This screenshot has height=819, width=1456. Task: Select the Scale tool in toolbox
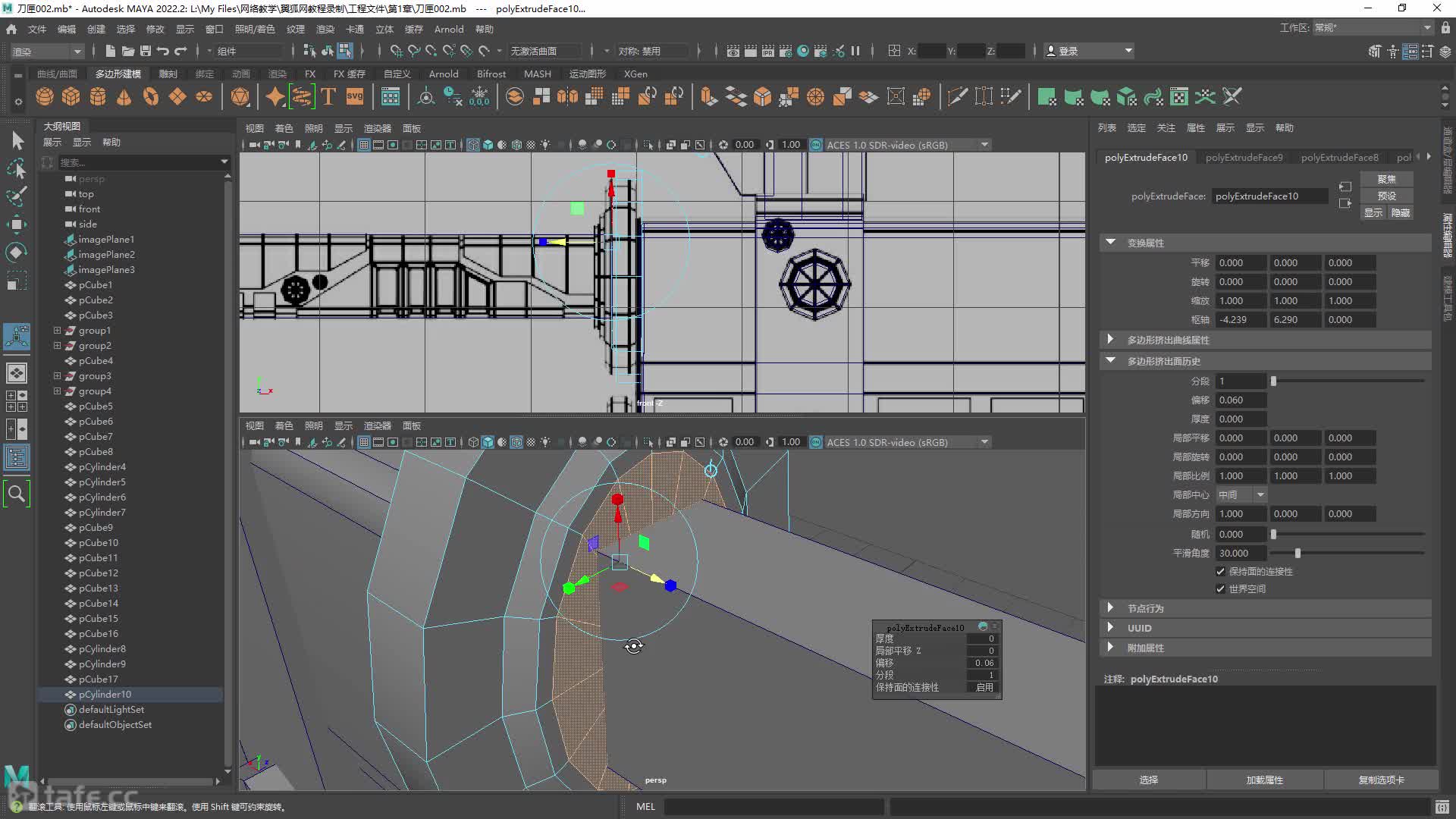pos(17,280)
